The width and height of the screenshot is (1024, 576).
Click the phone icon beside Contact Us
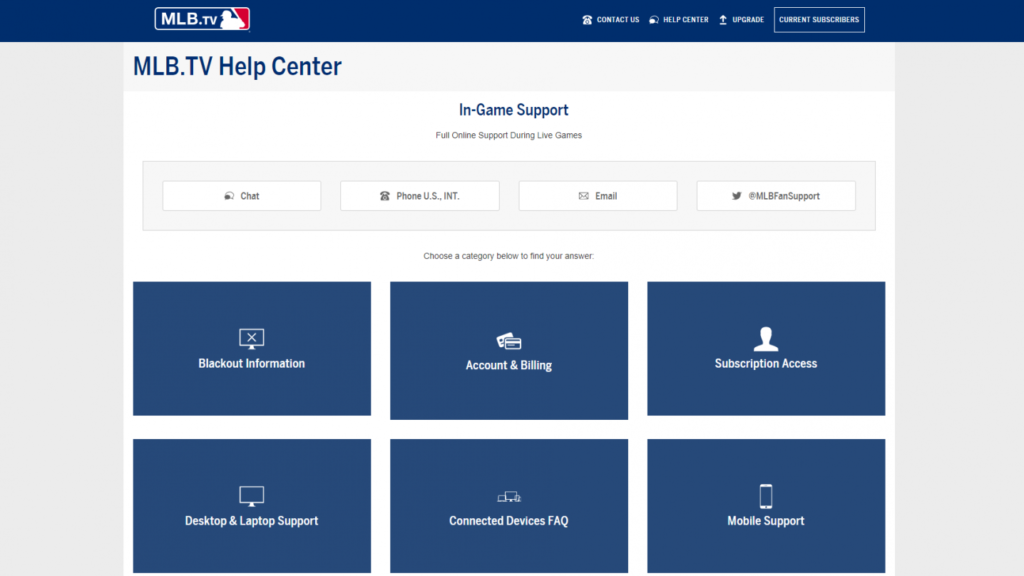tap(587, 20)
